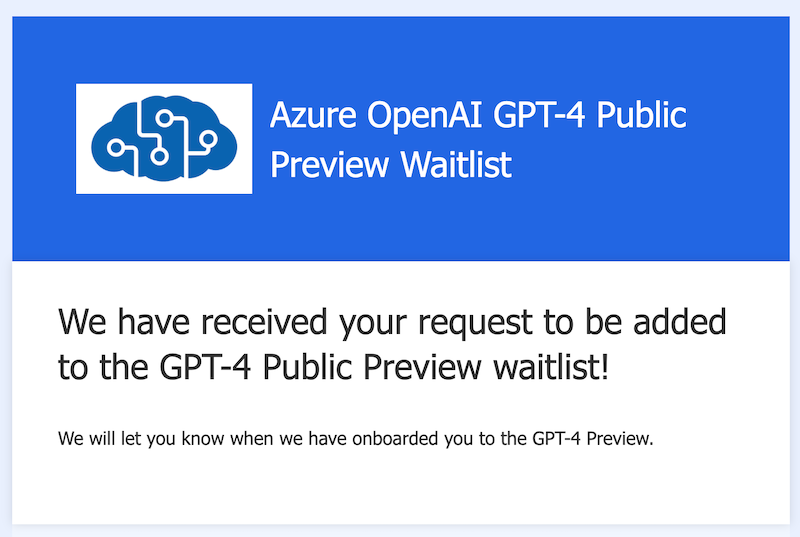Click the word 'added' in the heading

[680, 322]
